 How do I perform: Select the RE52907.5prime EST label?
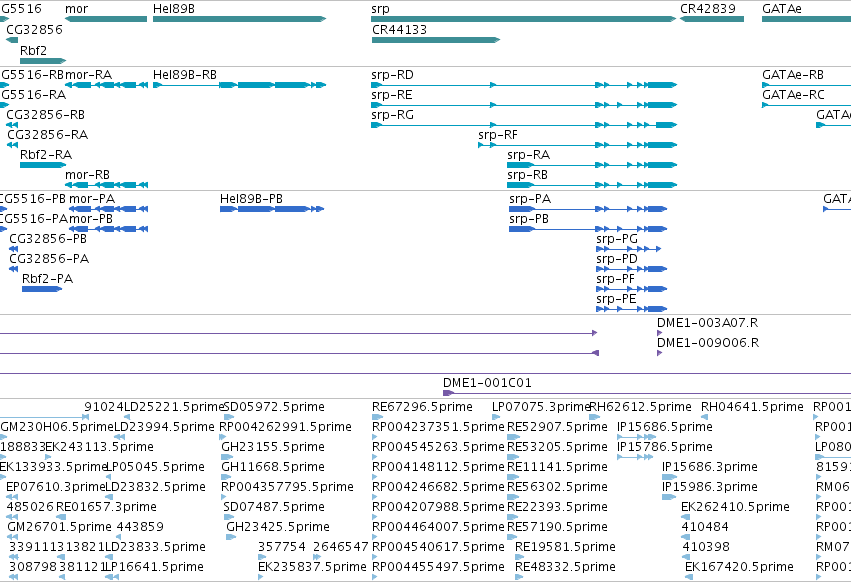557,427
